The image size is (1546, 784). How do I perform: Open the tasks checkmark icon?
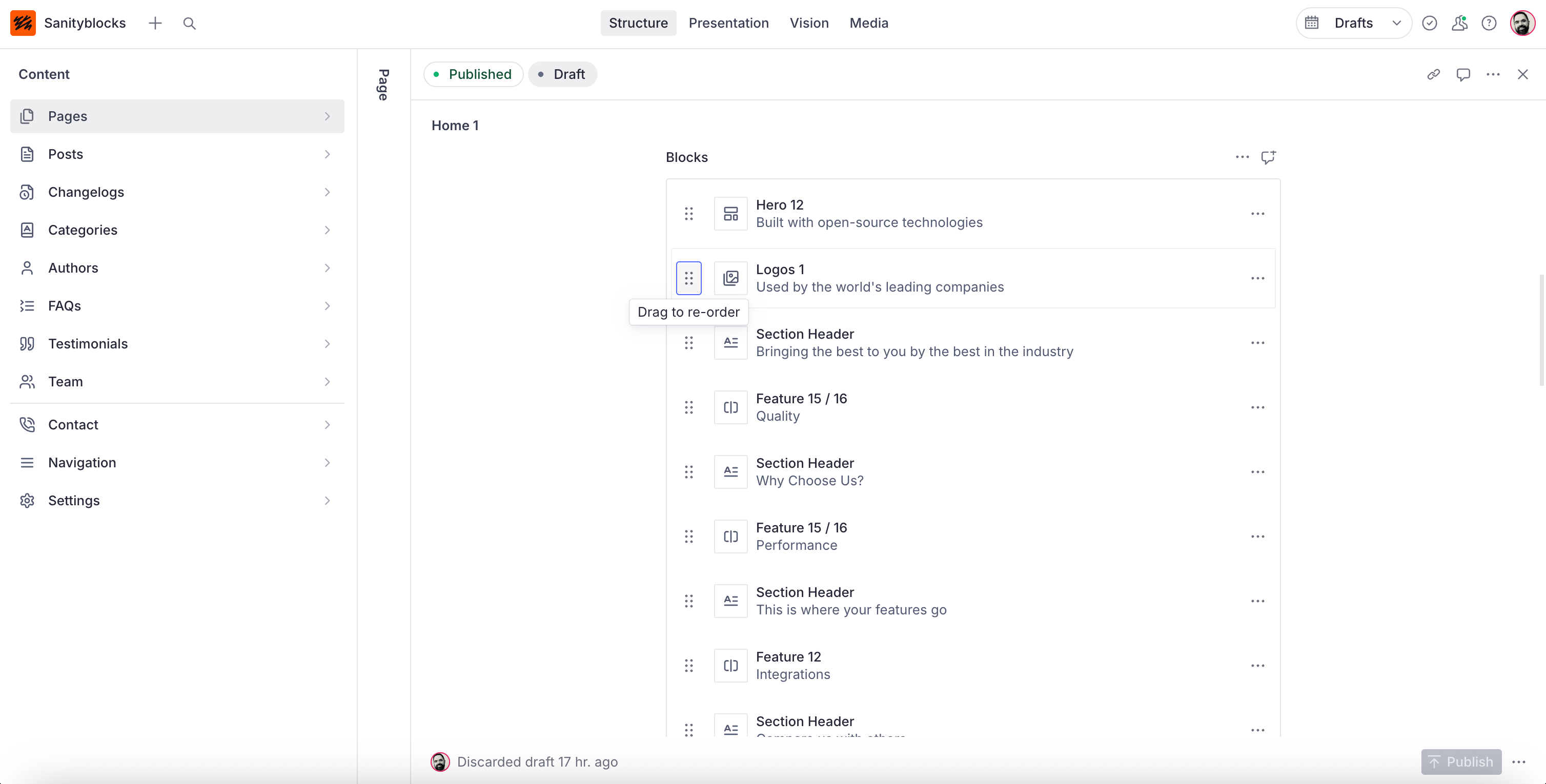(1429, 24)
